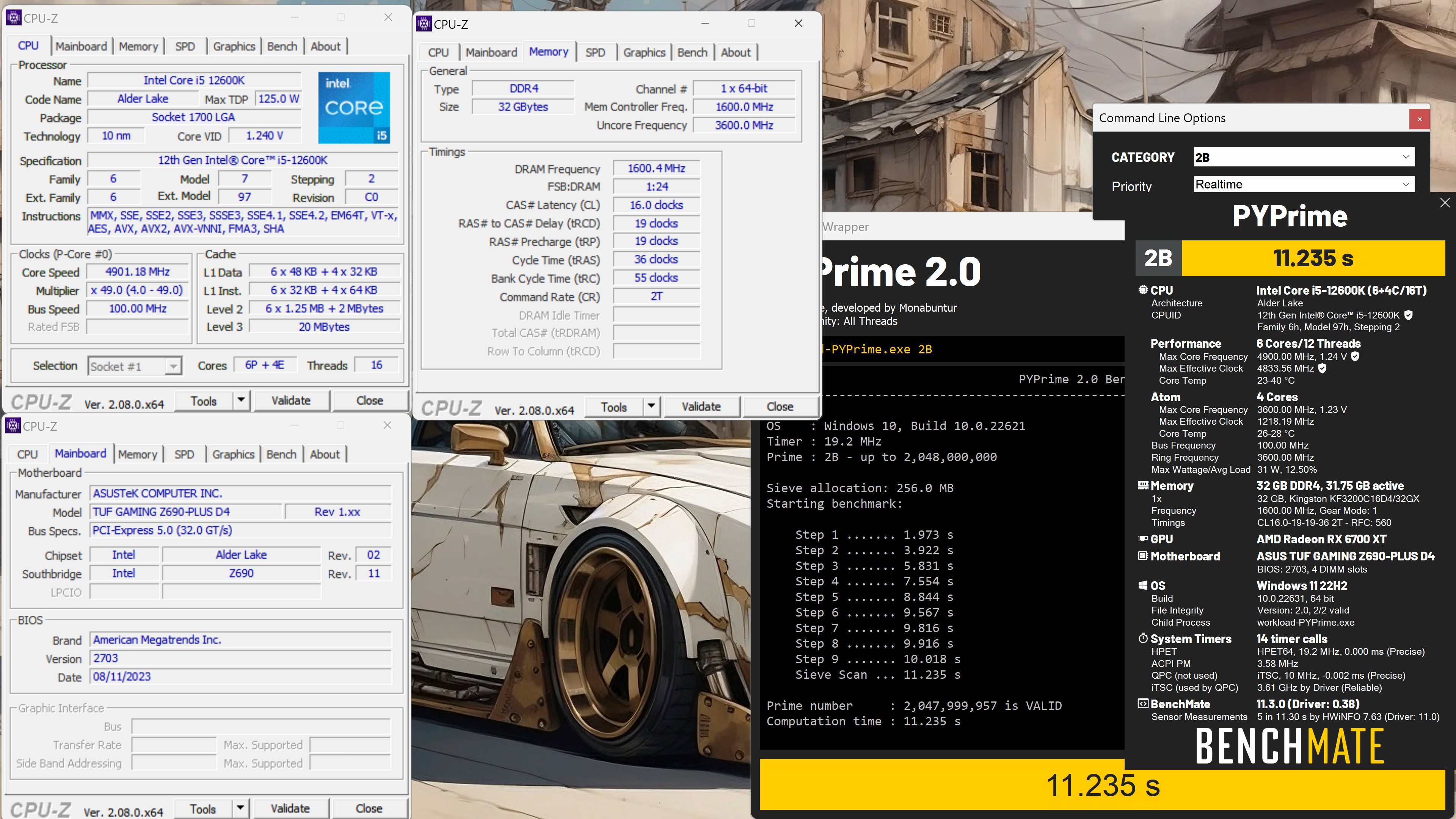
Task: Click the BIOS Date value 08/11/2023
Action: tap(240, 677)
